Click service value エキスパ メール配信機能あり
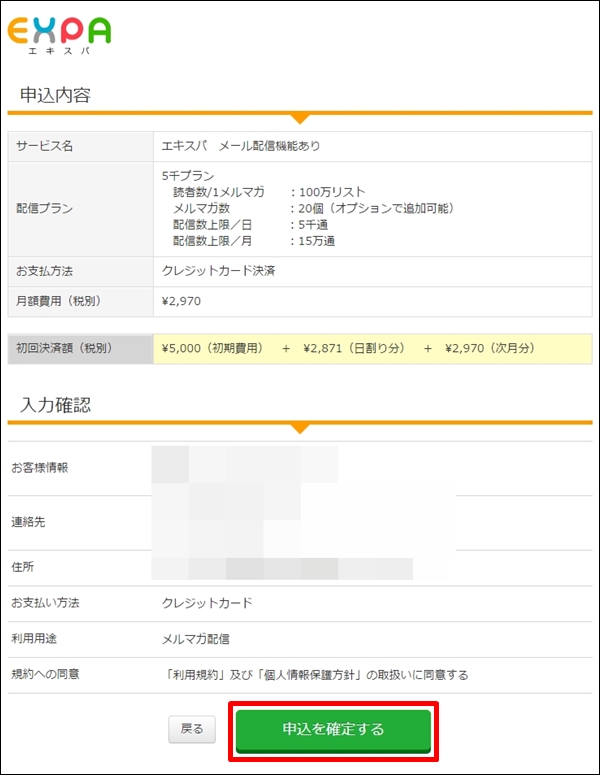Image resolution: width=600 pixels, height=775 pixels. pyautogui.click(x=241, y=146)
